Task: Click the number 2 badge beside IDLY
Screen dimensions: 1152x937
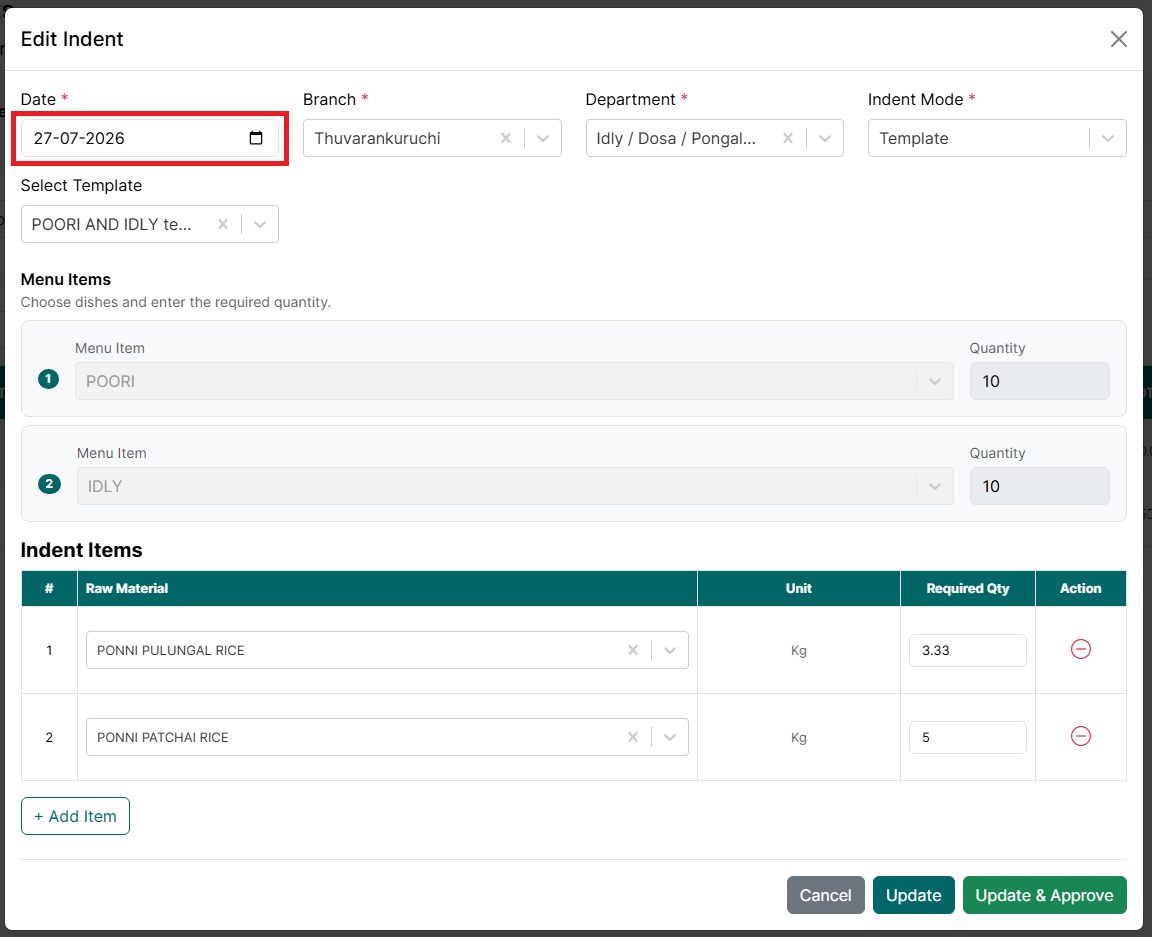Action: tap(49, 484)
